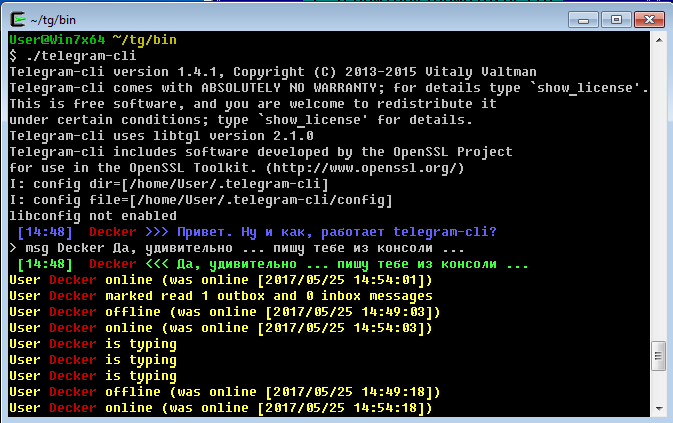The width and height of the screenshot is (673, 423).
Task: Click the incoming 'Привет' message line
Action: [x=257, y=232]
